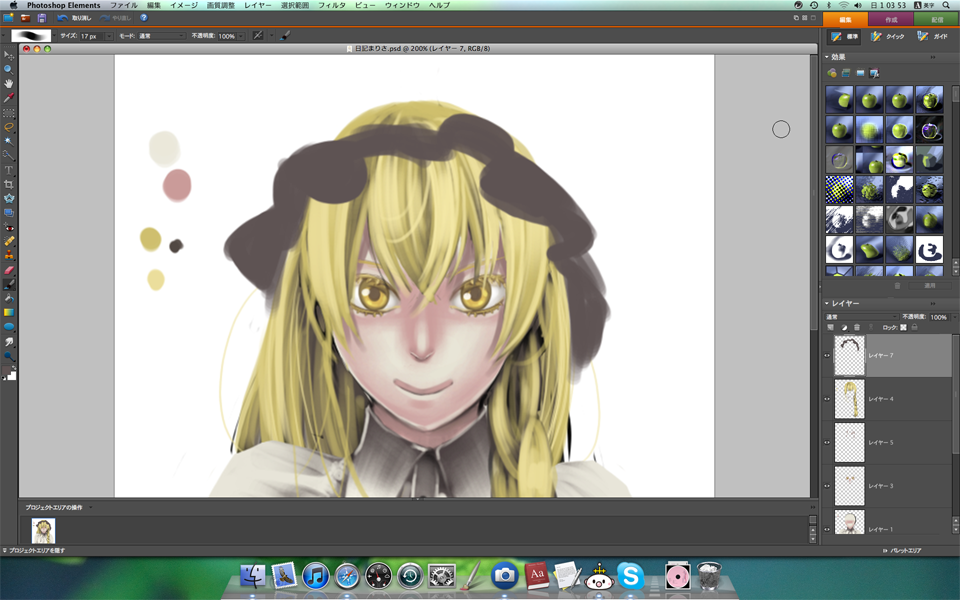Hide レイヤー 5 using its eye icon
Viewport: 960px width, 600px height.
[827, 443]
